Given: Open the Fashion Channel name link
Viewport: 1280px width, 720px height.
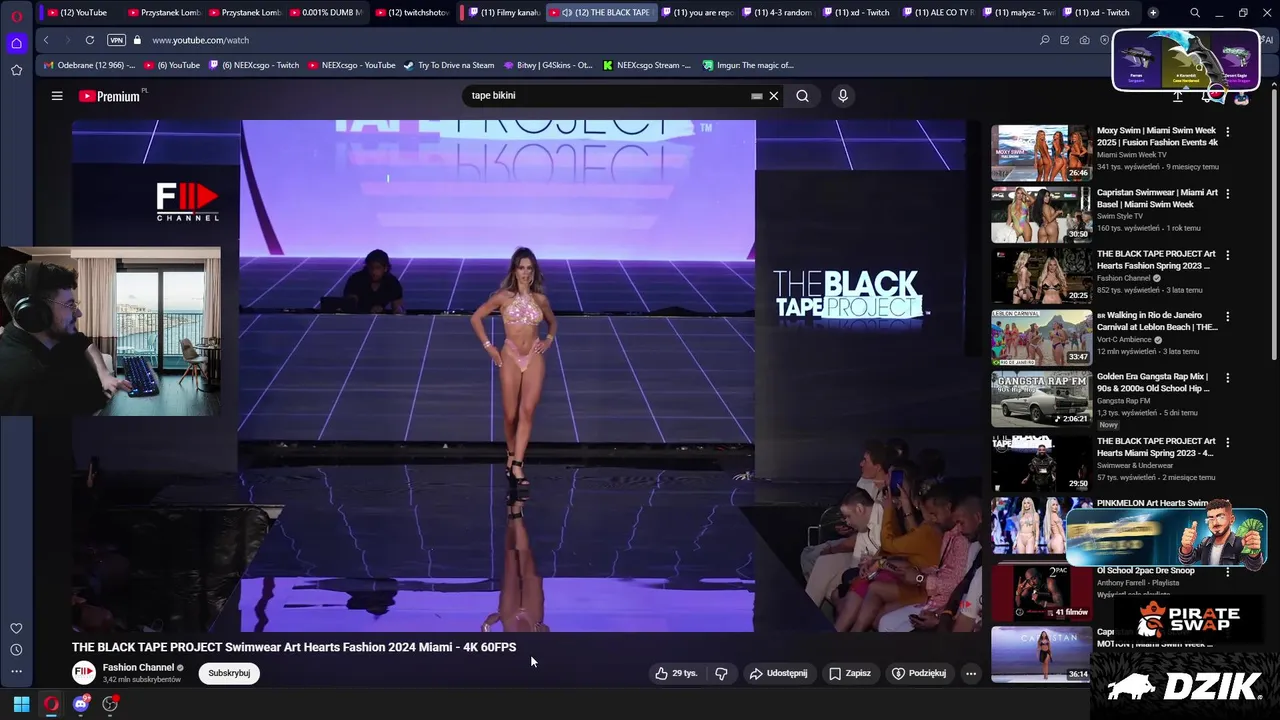Looking at the screenshot, I should coord(138,667).
